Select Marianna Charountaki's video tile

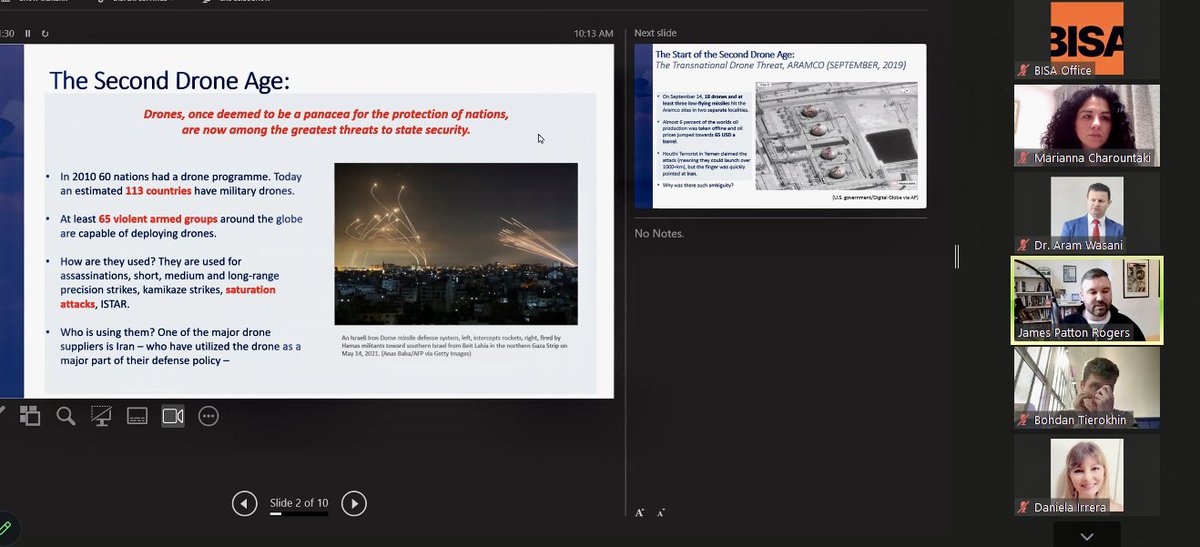1086,125
